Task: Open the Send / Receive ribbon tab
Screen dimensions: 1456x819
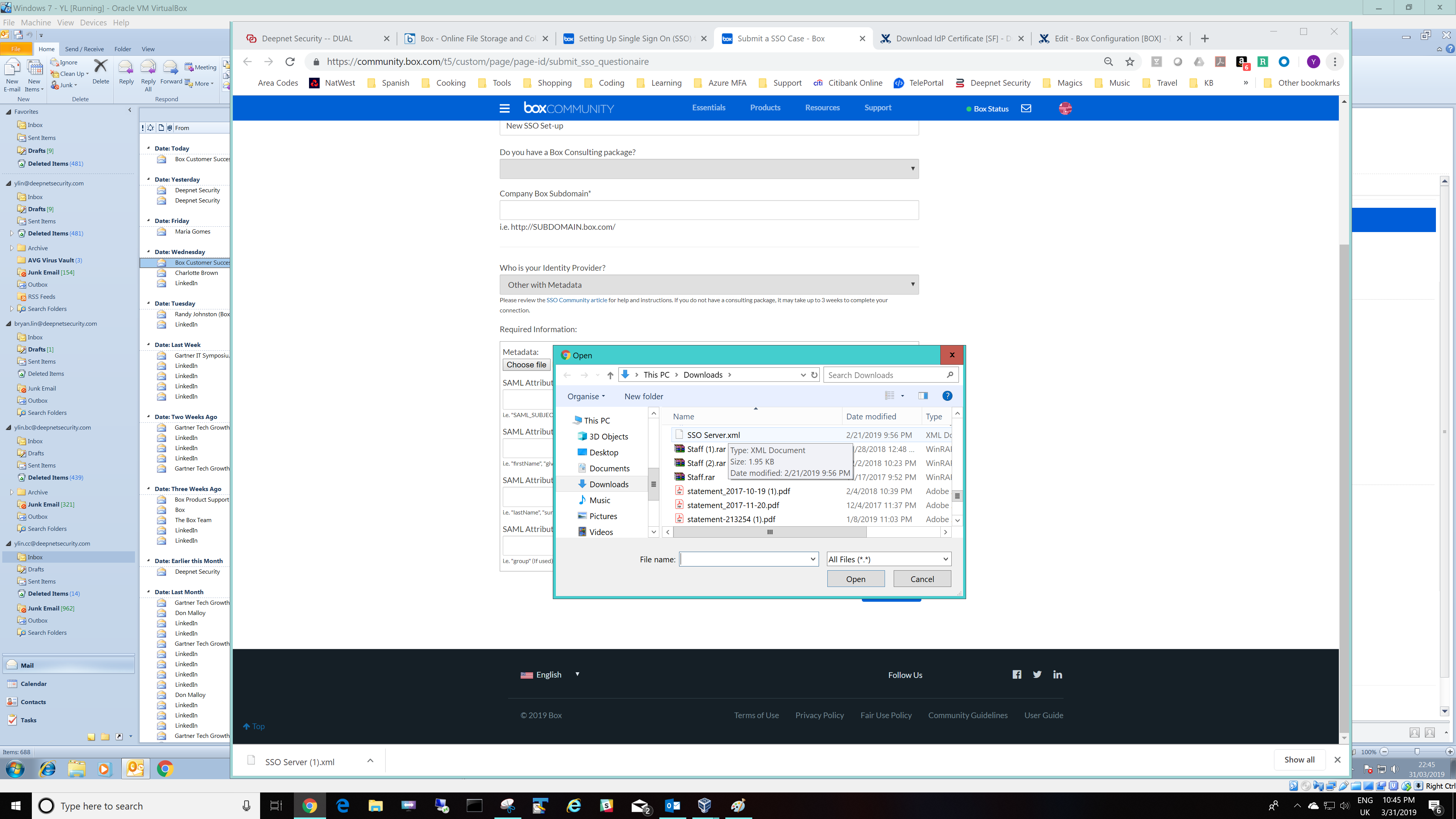Action: (84, 49)
